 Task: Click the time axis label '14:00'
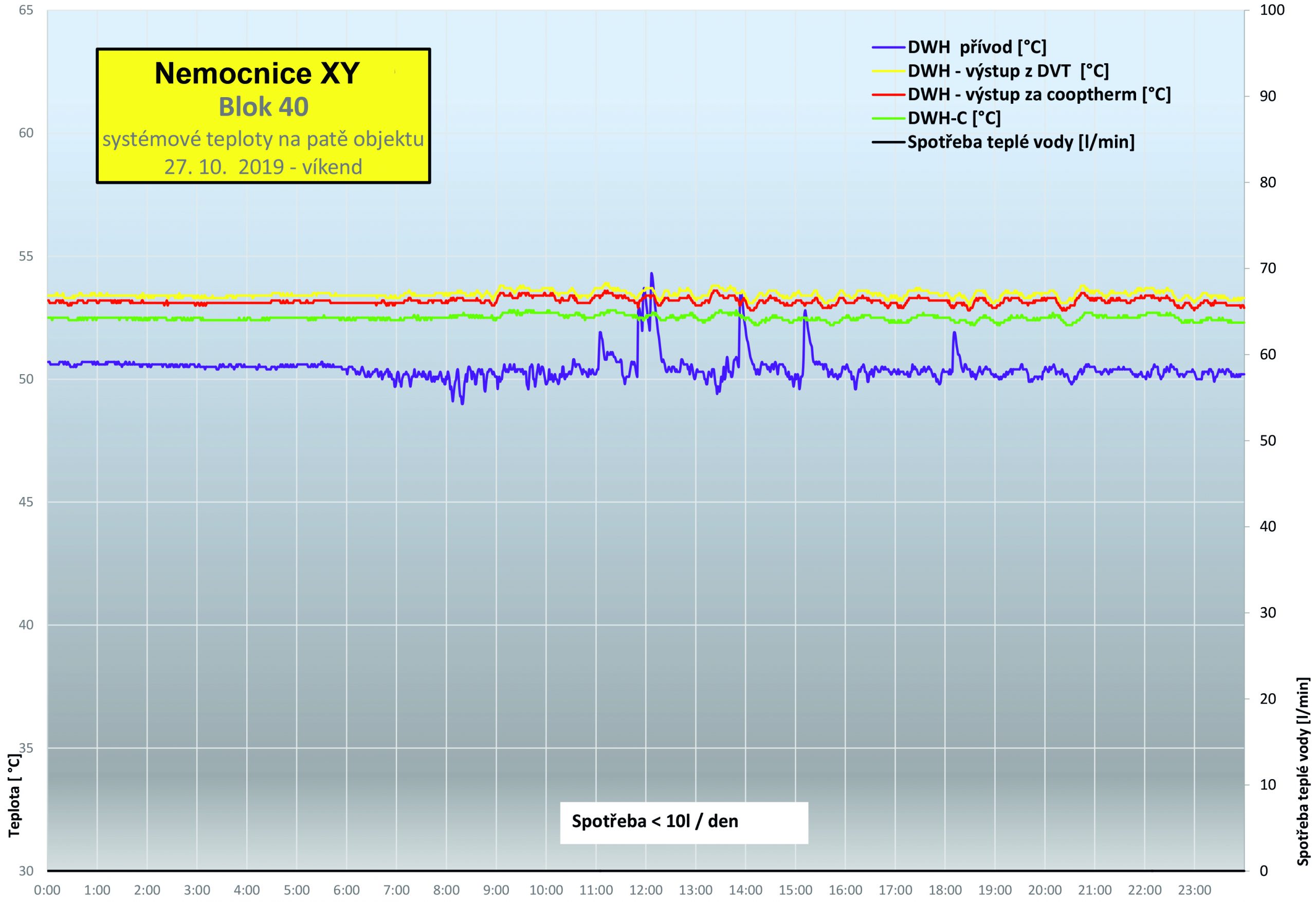746,891
